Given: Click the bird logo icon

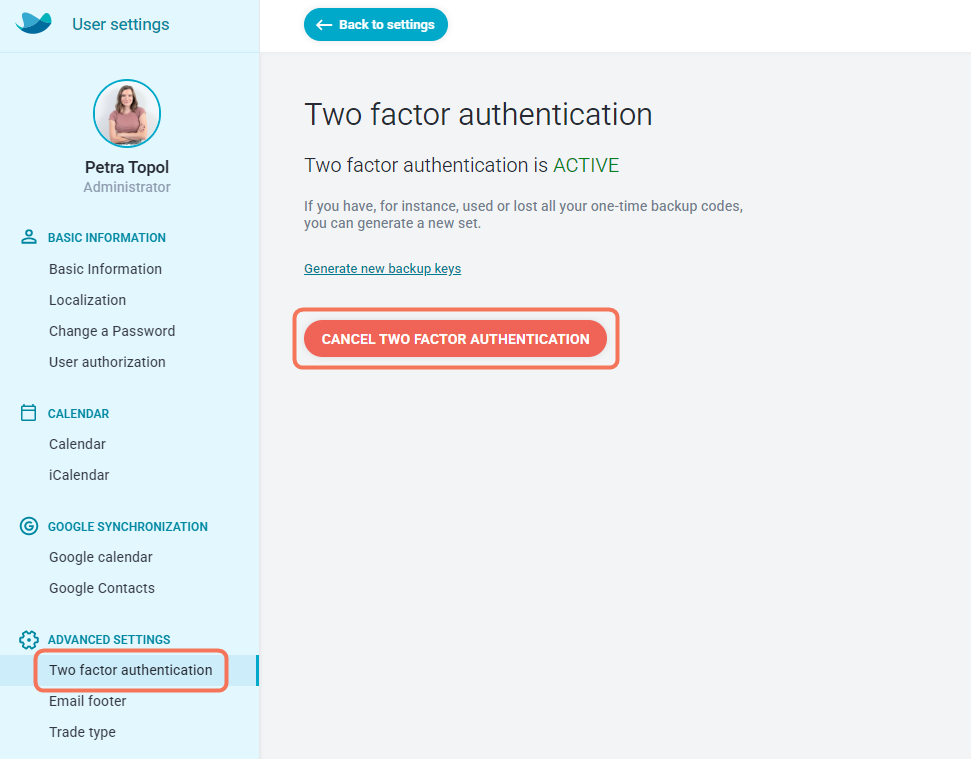Looking at the screenshot, I should click(x=34, y=24).
